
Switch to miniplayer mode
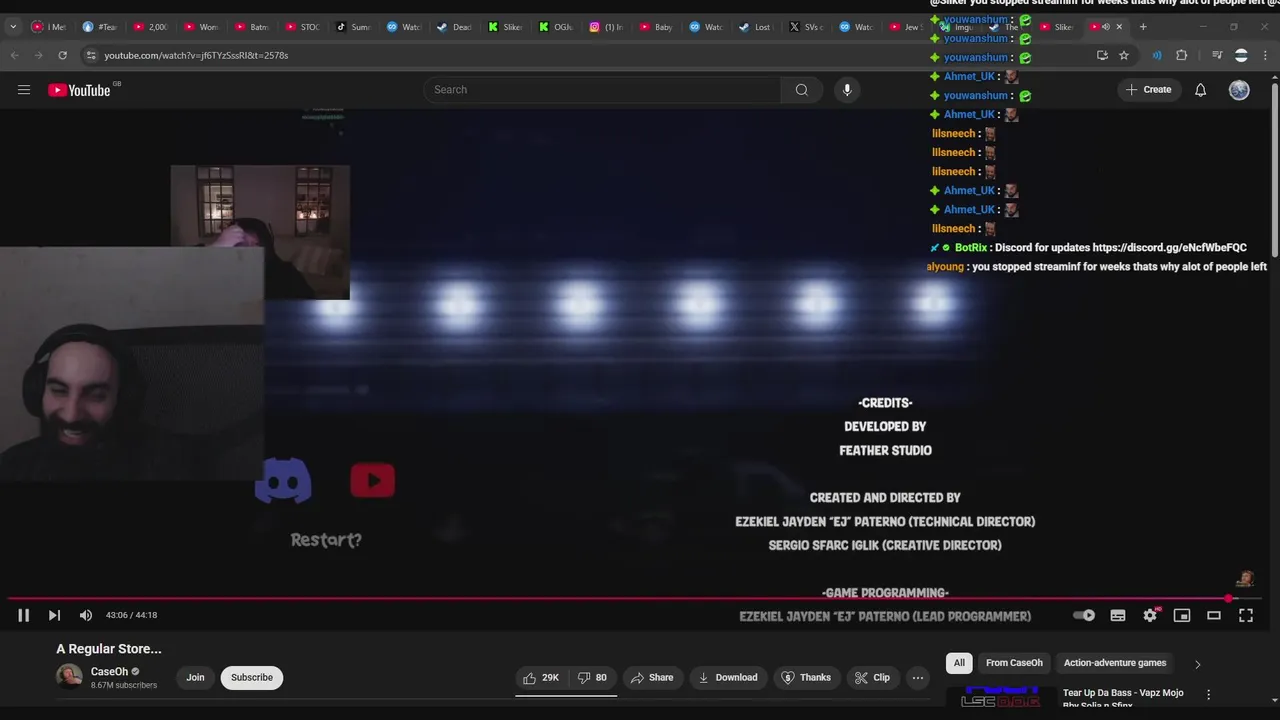pos(1182,616)
